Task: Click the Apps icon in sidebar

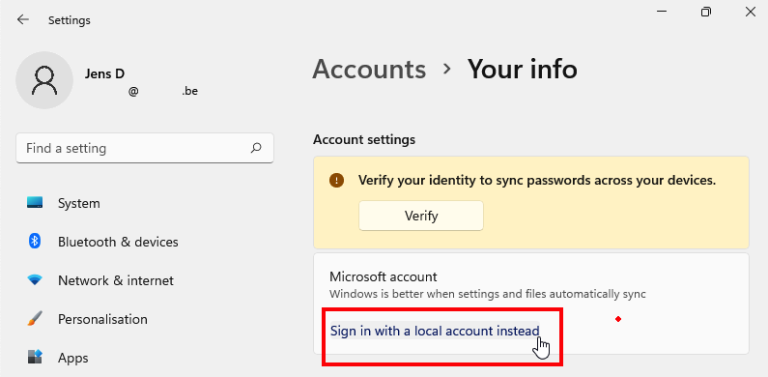Action: point(35,357)
